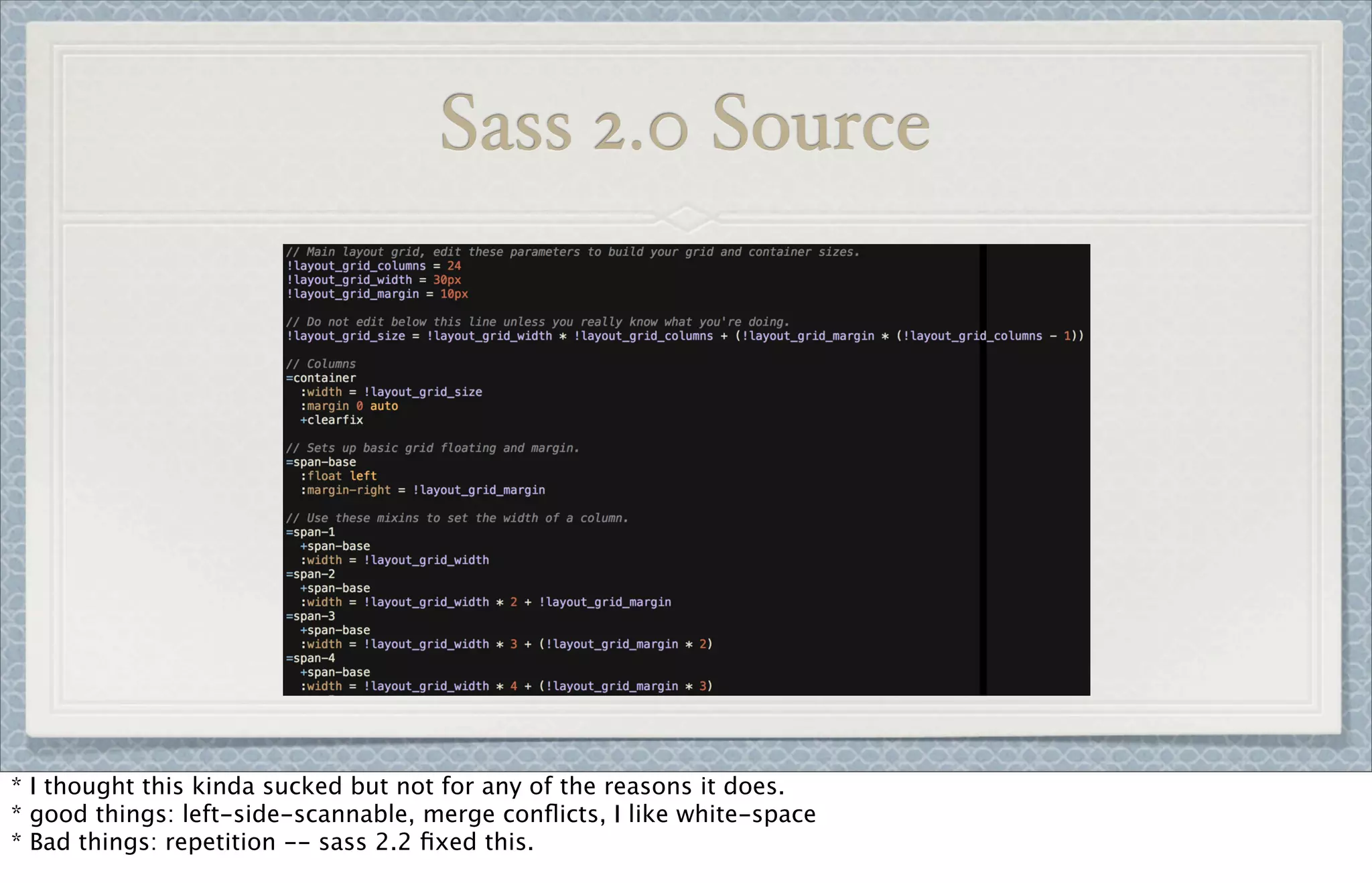Viewport: 1372px width, 883px height.
Task: Select the "=span-1" mixin definition
Action: click(310, 532)
